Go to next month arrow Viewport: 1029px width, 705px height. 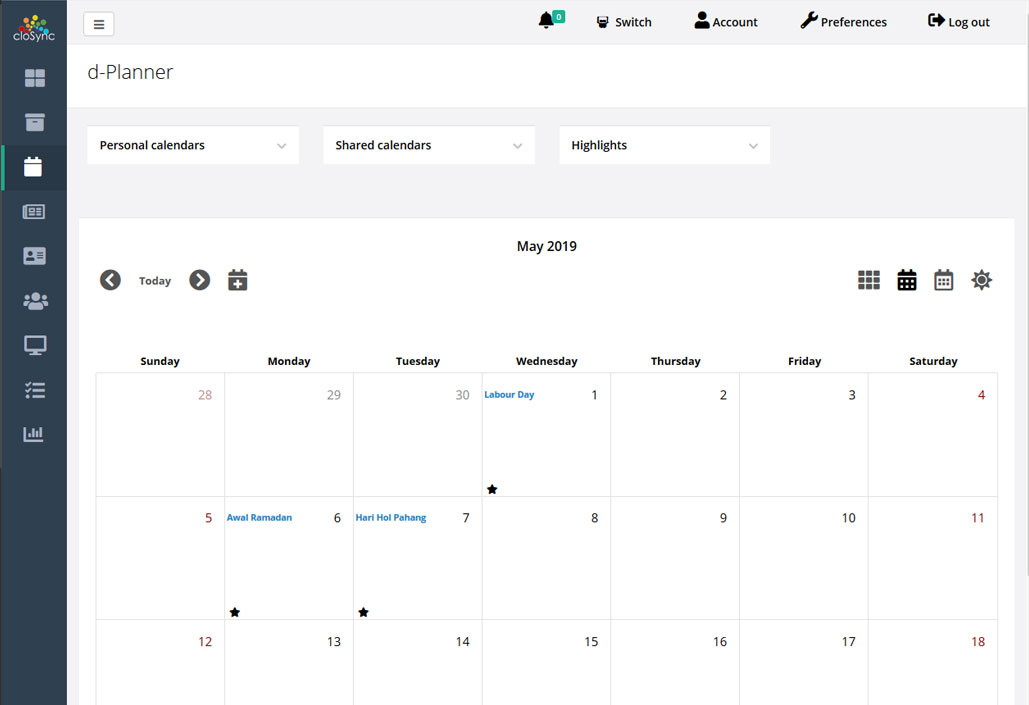[200, 280]
